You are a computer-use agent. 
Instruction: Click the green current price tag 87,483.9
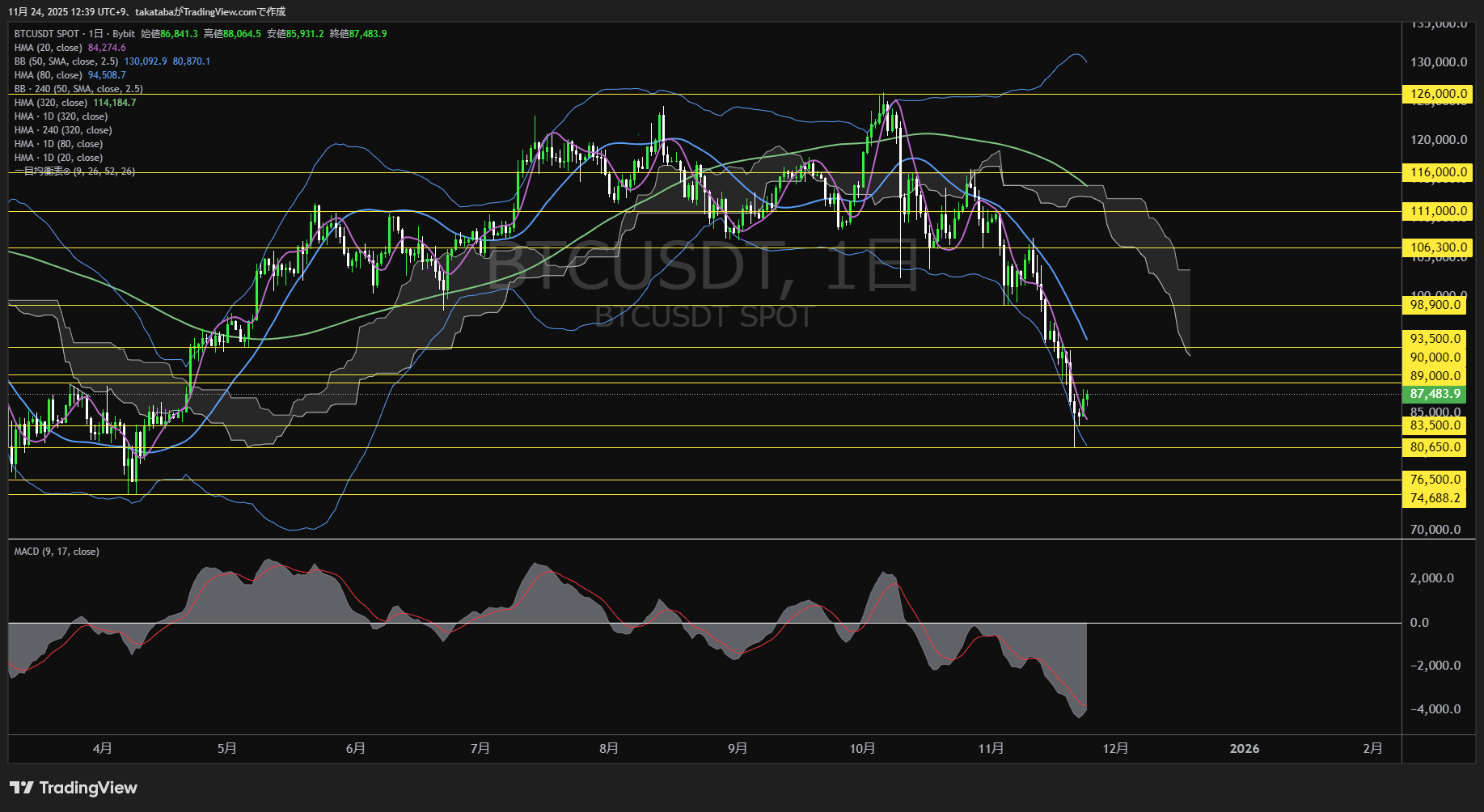pos(1435,394)
